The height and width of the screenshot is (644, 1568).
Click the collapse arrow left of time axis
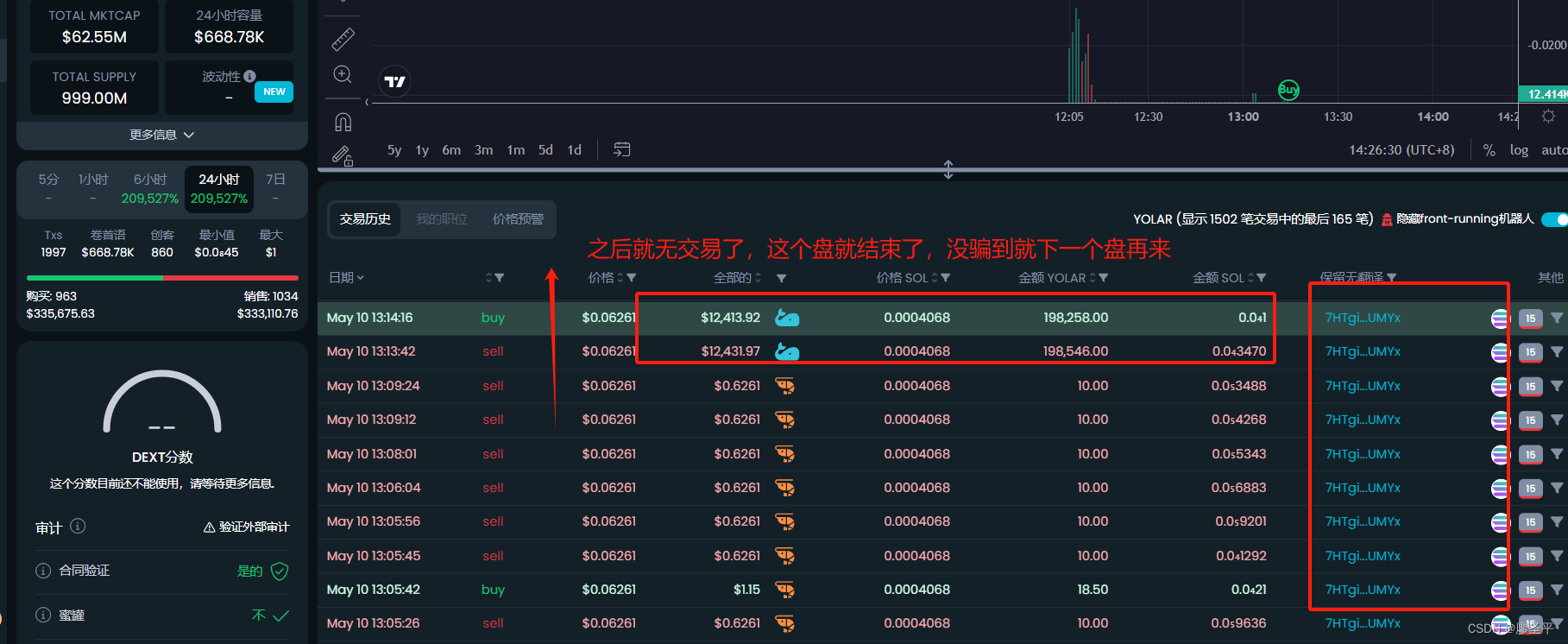367,103
